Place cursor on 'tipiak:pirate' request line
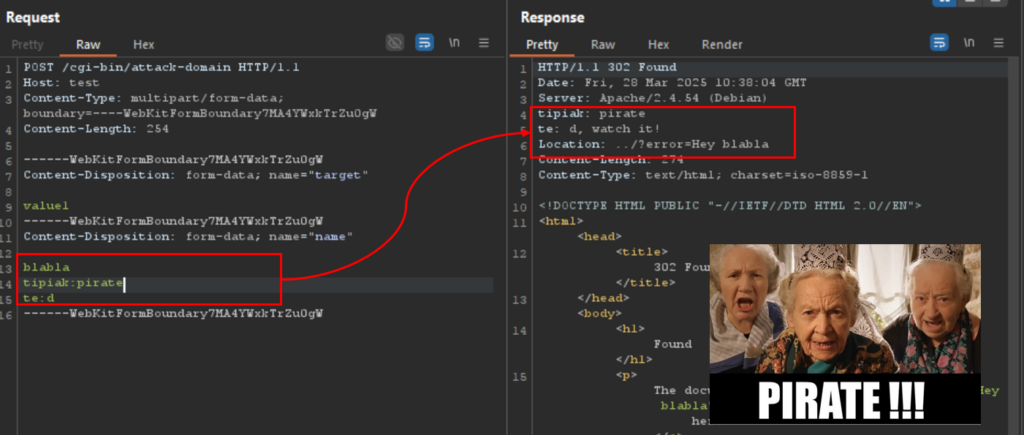The image size is (1024, 435). click(x=73, y=283)
